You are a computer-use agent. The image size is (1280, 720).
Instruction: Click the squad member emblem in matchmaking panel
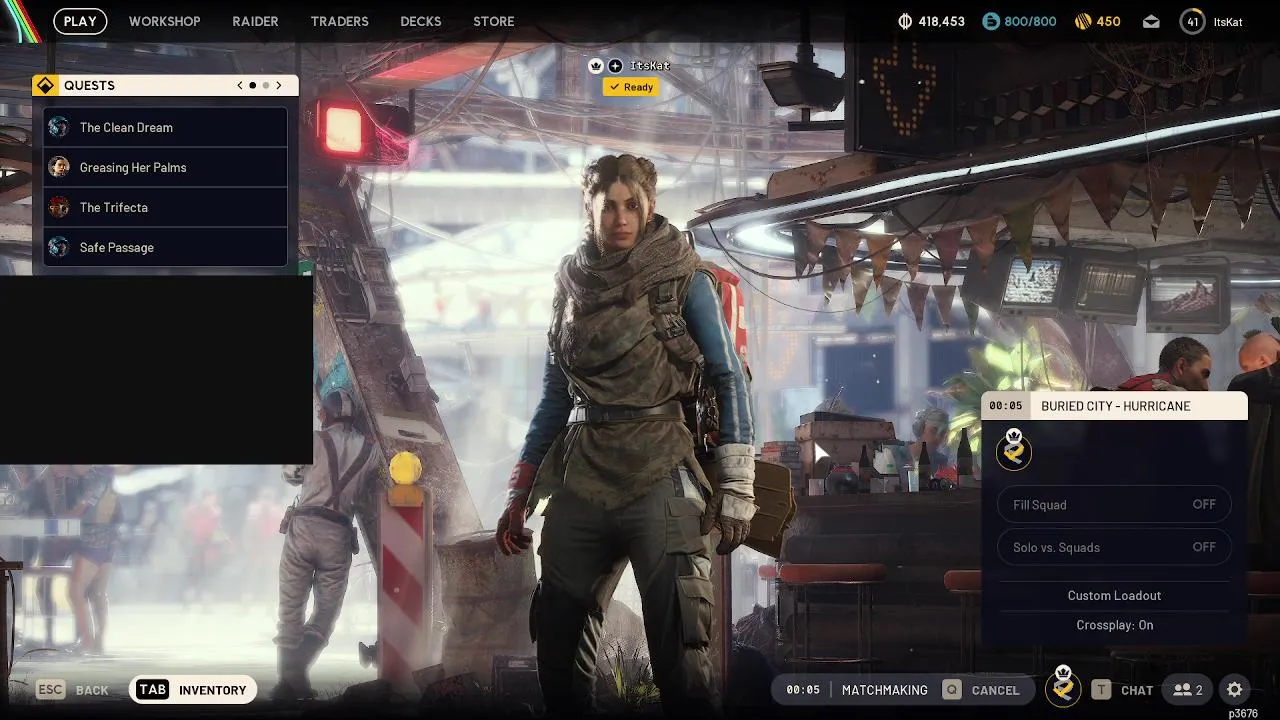tap(1014, 451)
